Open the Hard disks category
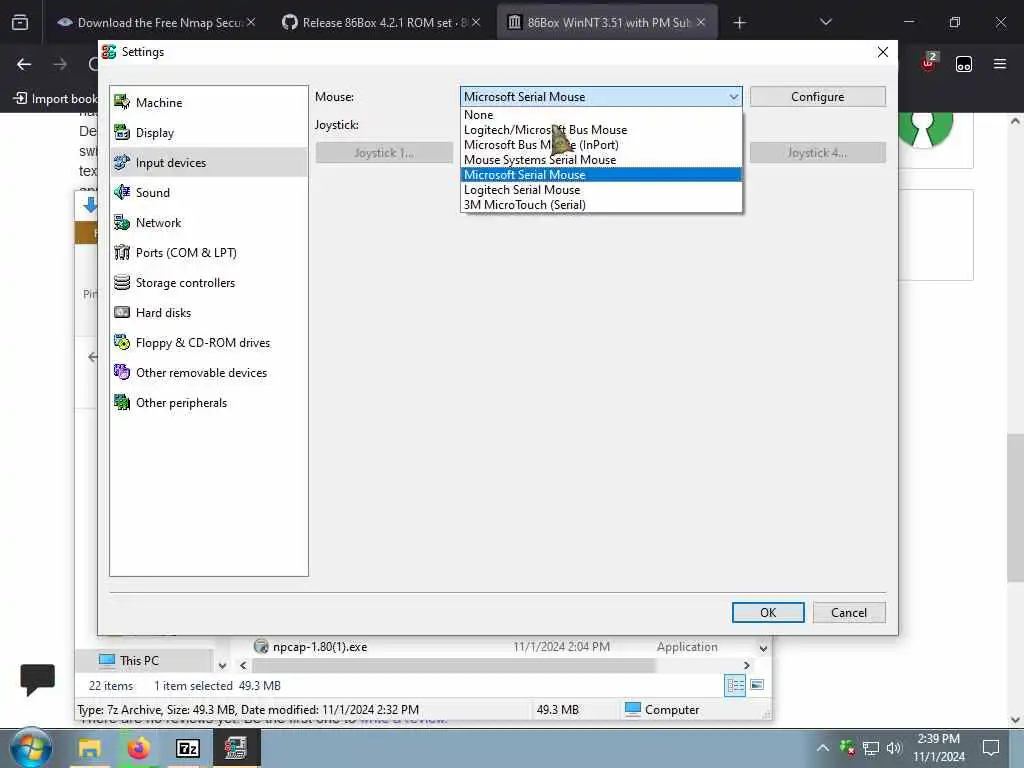The image size is (1024, 768). (209, 313)
